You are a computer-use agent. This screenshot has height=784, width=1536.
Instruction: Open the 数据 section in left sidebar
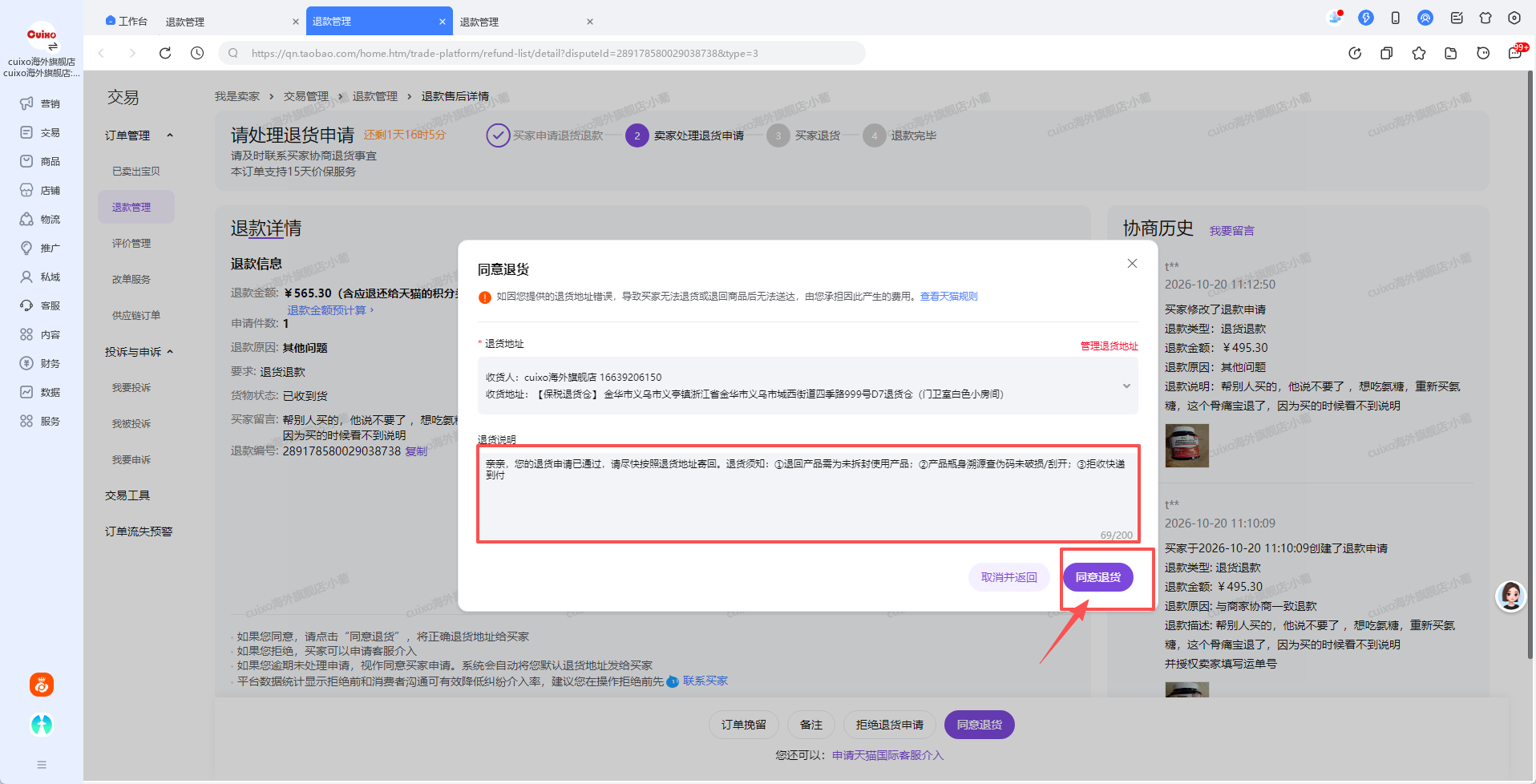40,392
